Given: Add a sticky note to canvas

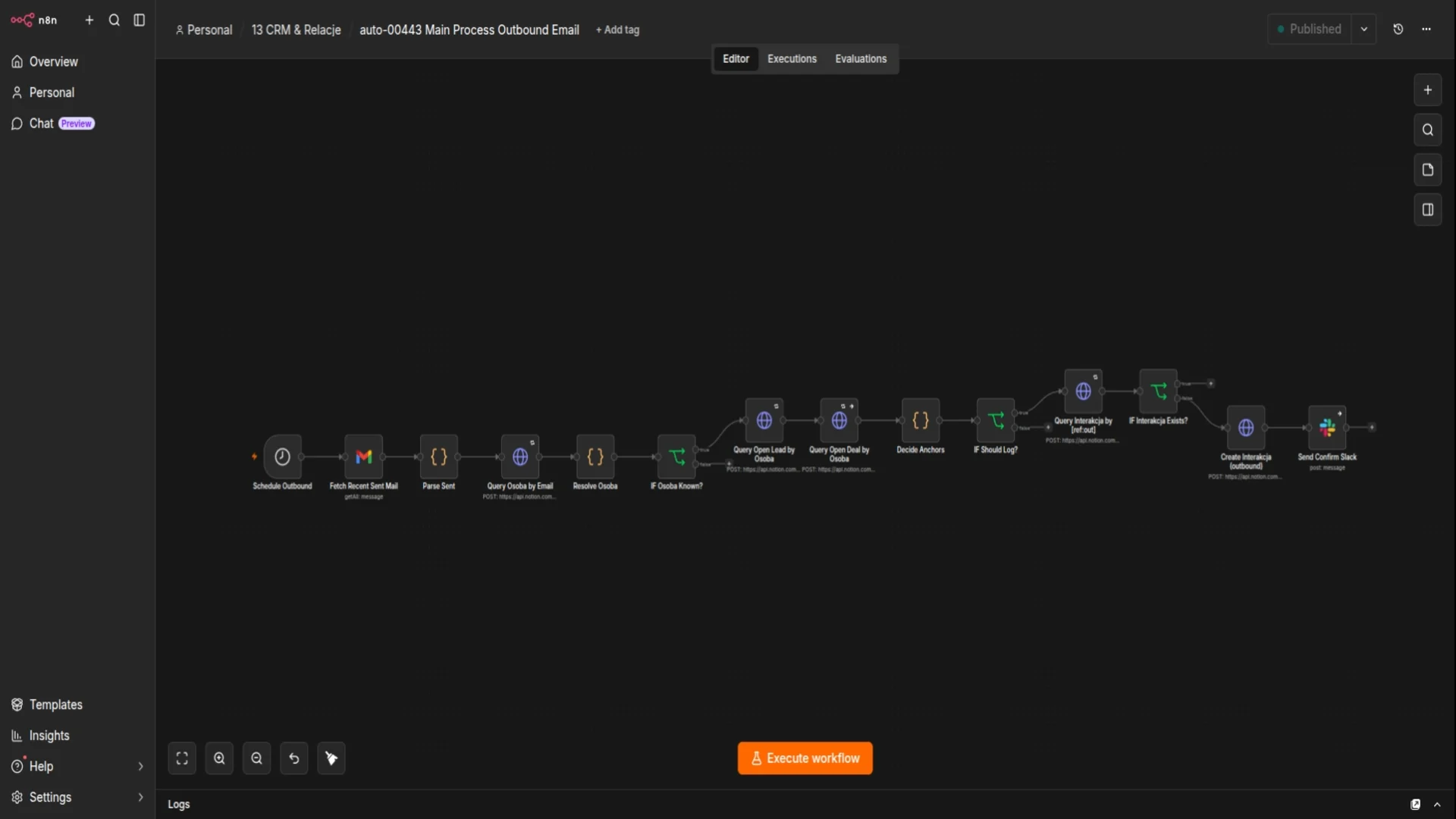Looking at the screenshot, I should (x=1427, y=170).
